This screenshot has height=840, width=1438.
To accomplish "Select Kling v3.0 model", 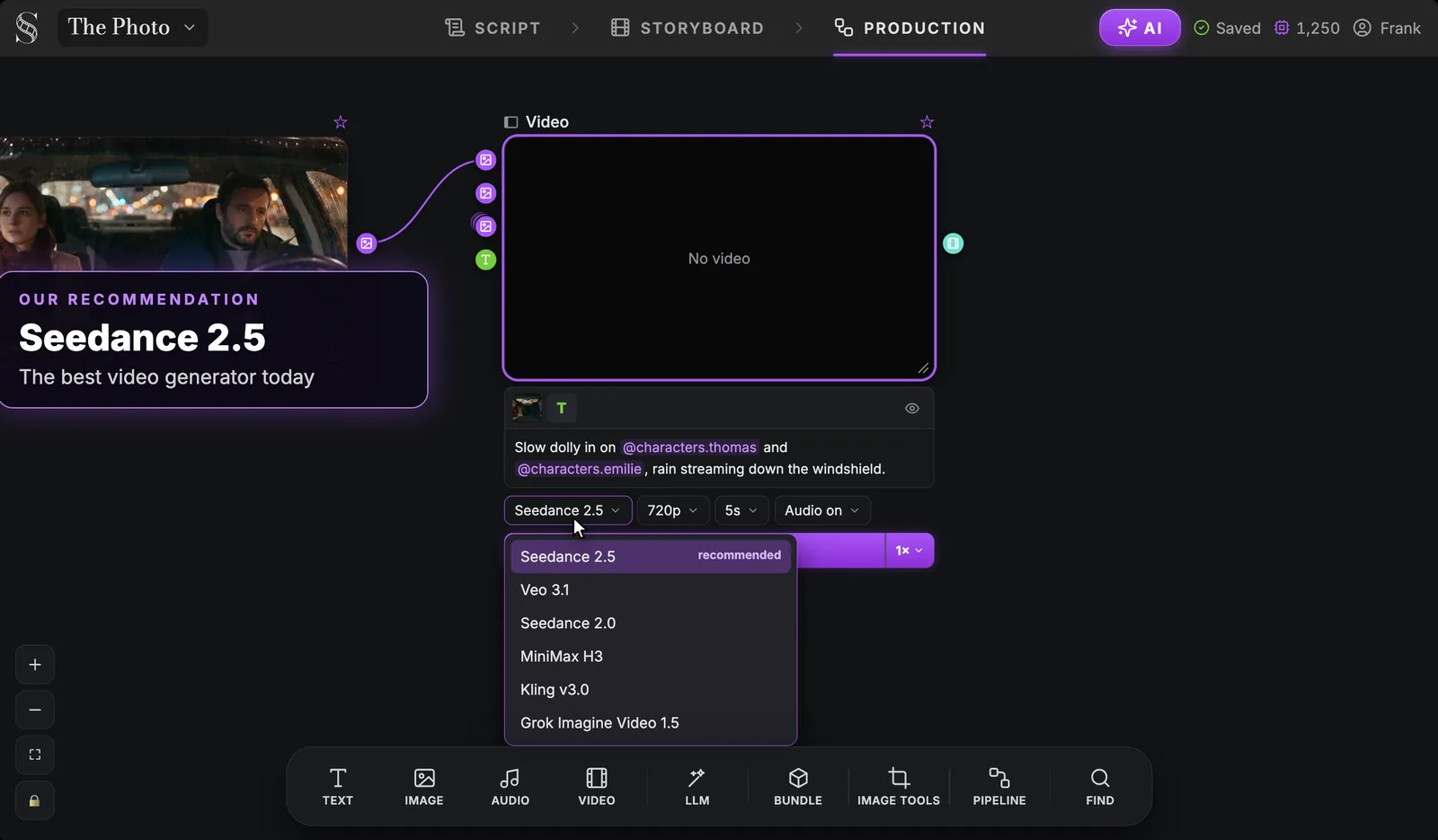I will click(651, 690).
